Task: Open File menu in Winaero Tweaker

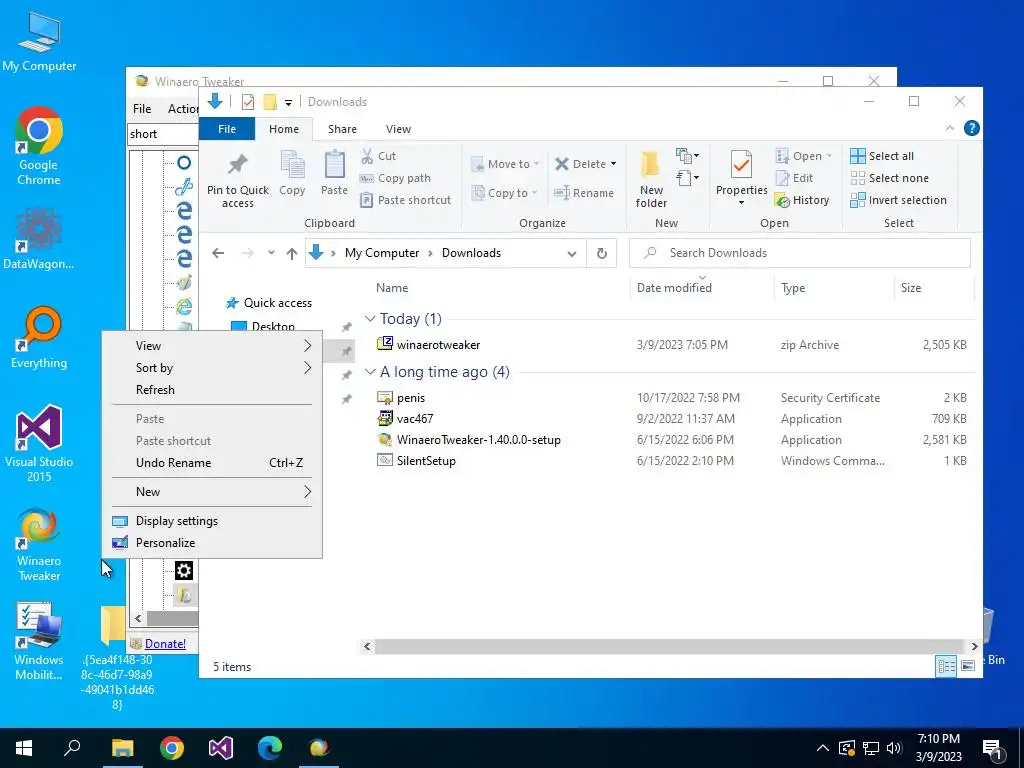Action: click(x=142, y=109)
